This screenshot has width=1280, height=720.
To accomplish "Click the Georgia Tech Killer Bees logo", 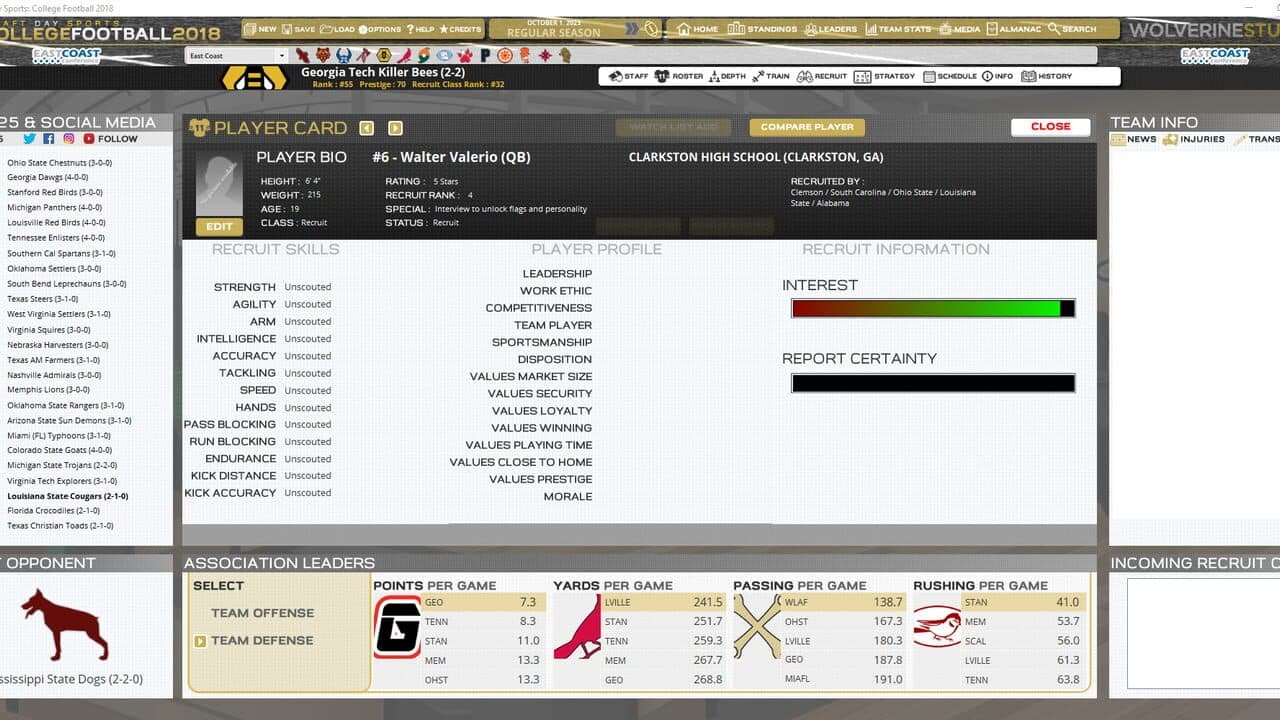I will point(254,77).
